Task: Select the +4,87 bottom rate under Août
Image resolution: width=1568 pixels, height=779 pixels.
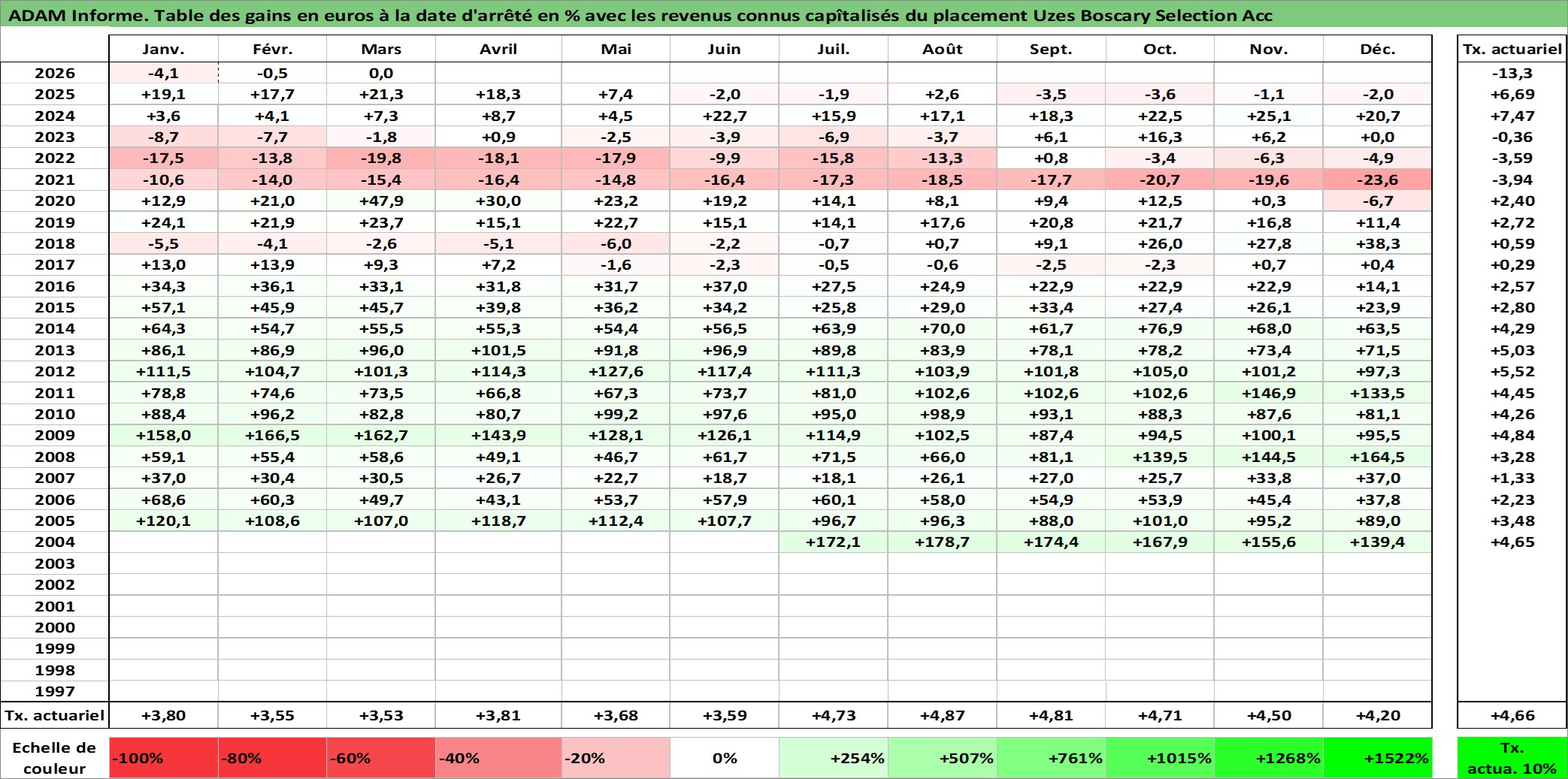Action: [943, 715]
